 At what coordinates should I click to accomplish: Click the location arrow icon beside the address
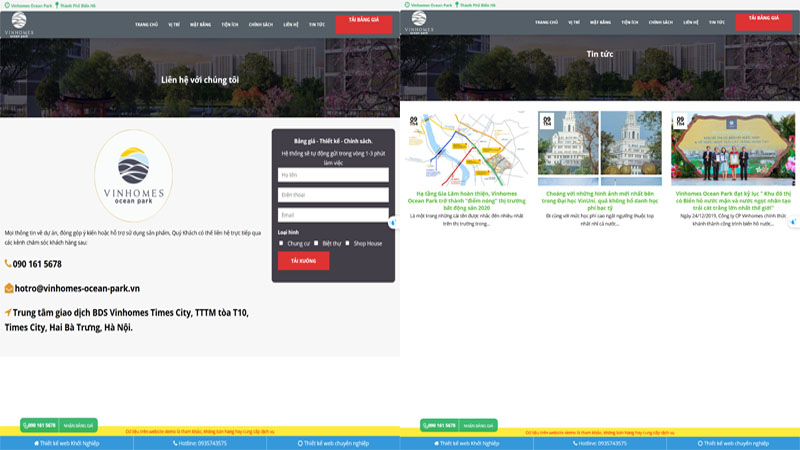click(8, 313)
